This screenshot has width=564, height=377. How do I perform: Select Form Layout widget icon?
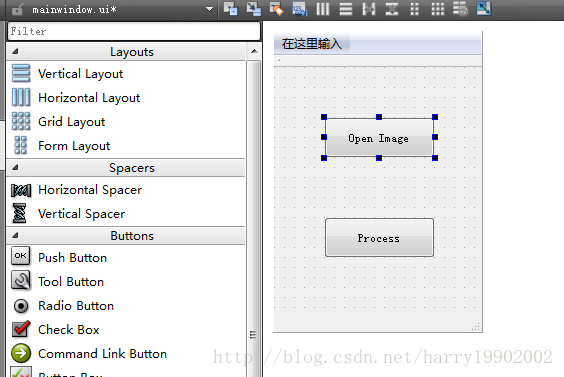pos(21,145)
